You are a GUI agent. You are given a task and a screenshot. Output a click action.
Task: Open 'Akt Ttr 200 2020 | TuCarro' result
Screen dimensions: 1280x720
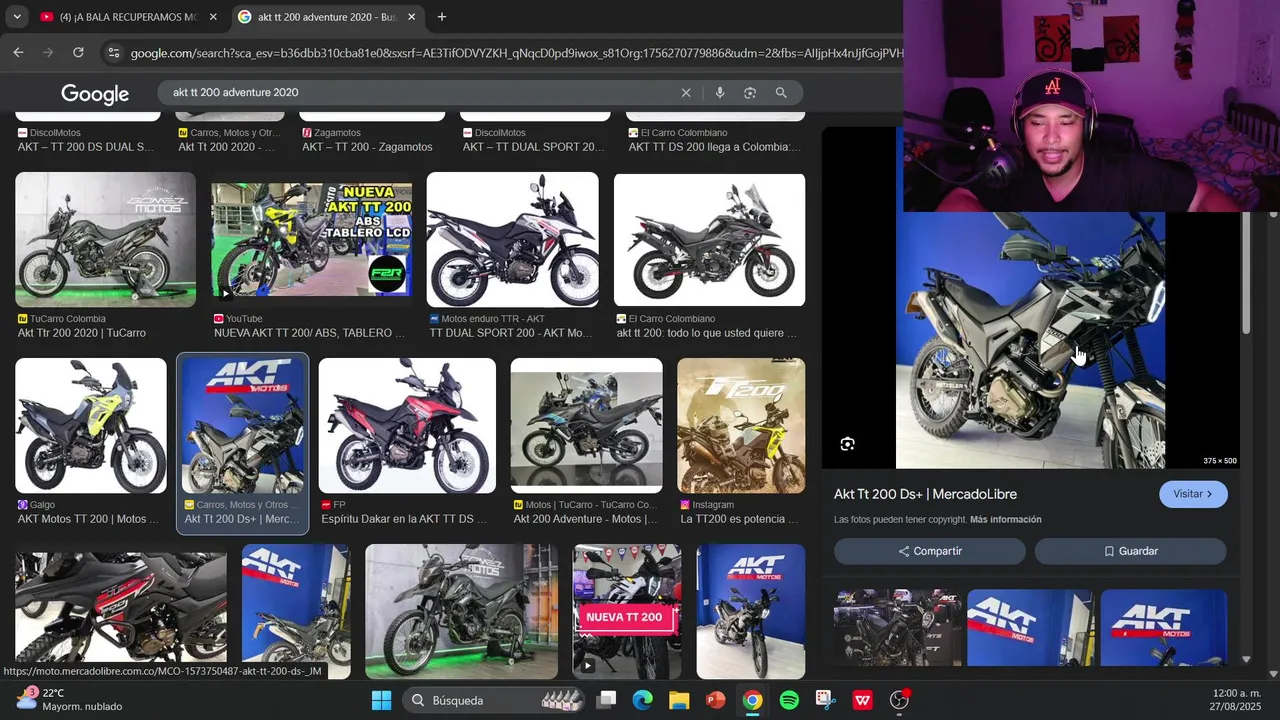coord(82,333)
